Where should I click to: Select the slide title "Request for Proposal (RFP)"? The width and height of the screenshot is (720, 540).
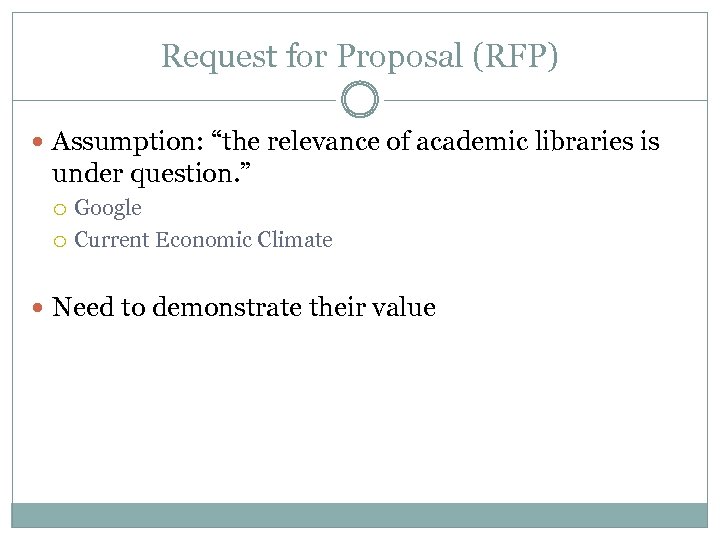click(360, 57)
